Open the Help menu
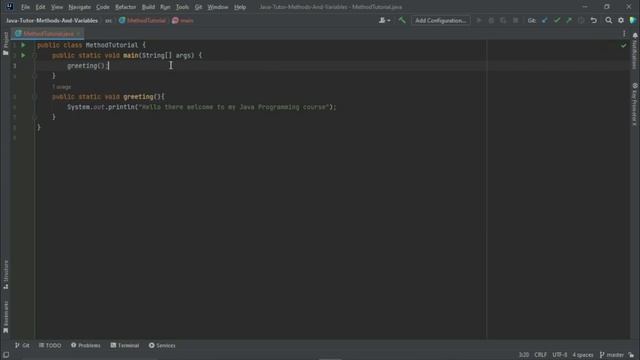This screenshot has height=360, width=640. [240, 7]
